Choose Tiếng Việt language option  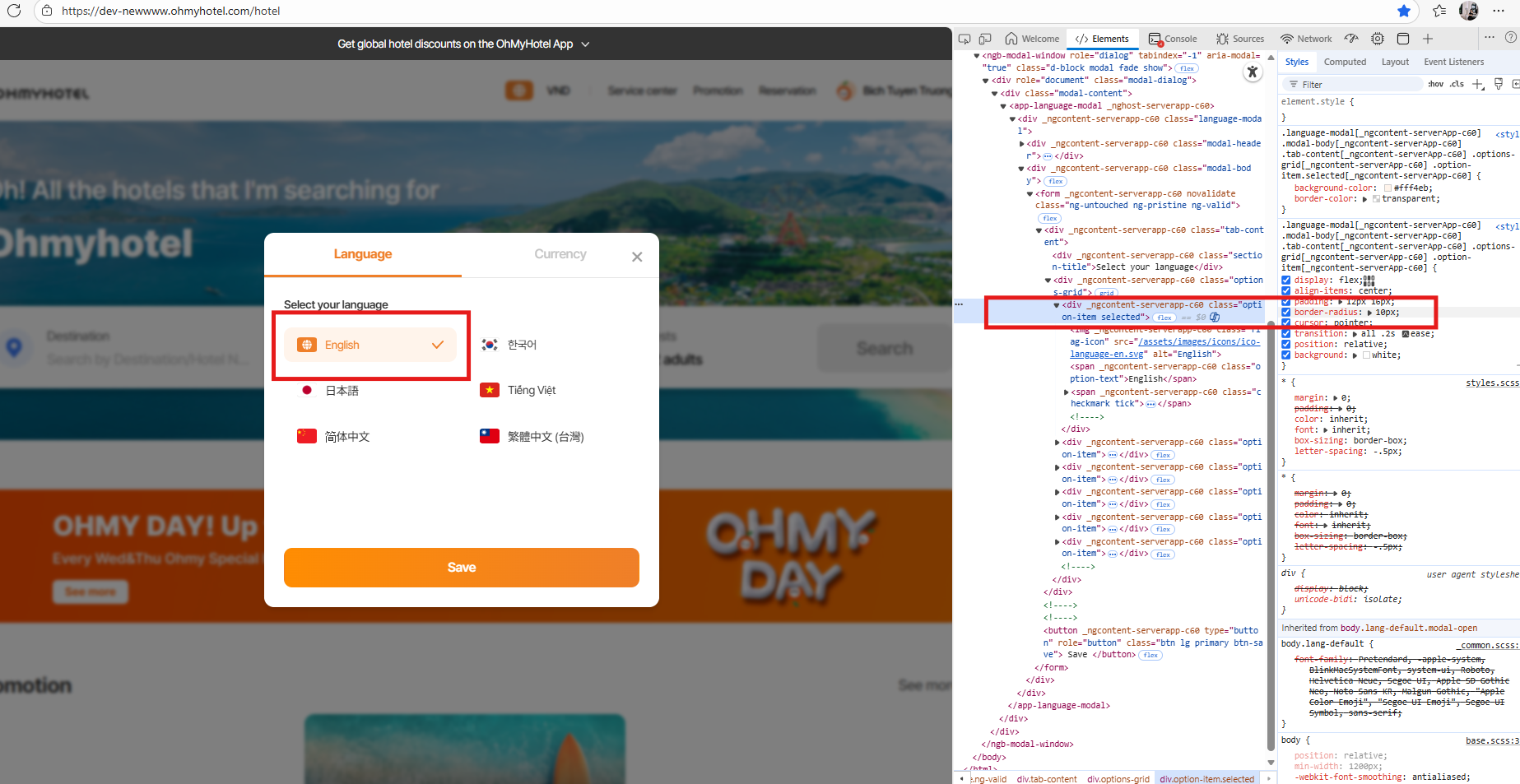coord(554,391)
